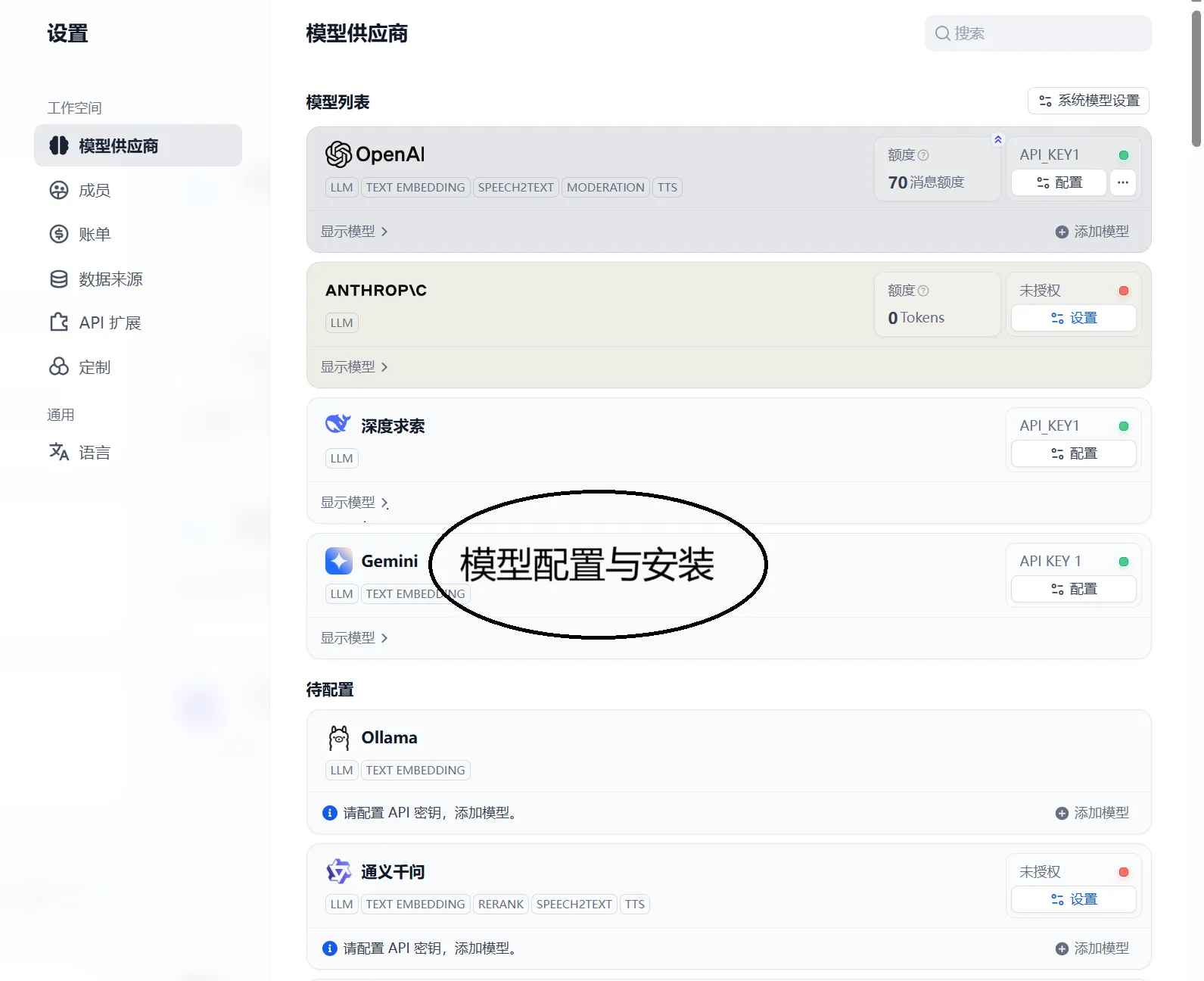Click the puzzle icon for API 扩展
1204x981 pixels.
[59, 322]
